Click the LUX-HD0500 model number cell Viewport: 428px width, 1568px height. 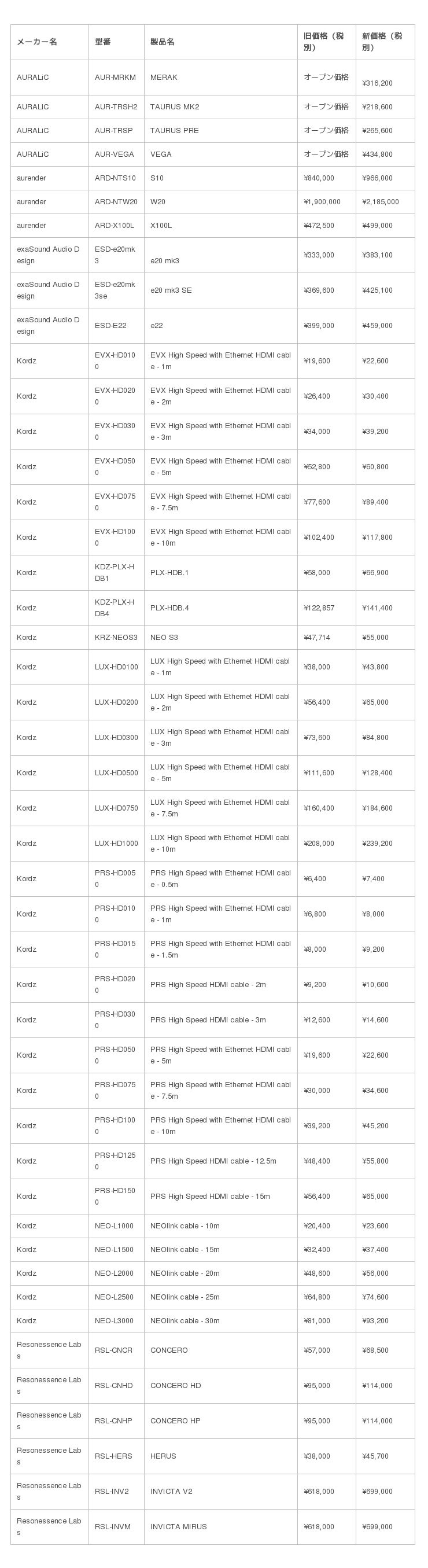coord(116,773)
